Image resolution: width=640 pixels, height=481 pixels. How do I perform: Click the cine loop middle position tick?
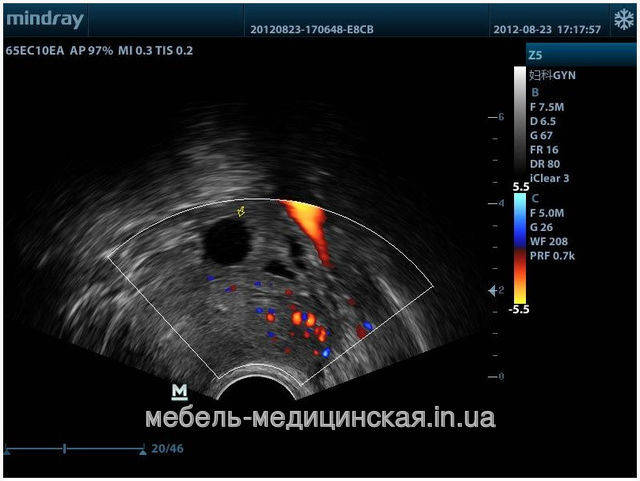(65, 448)
